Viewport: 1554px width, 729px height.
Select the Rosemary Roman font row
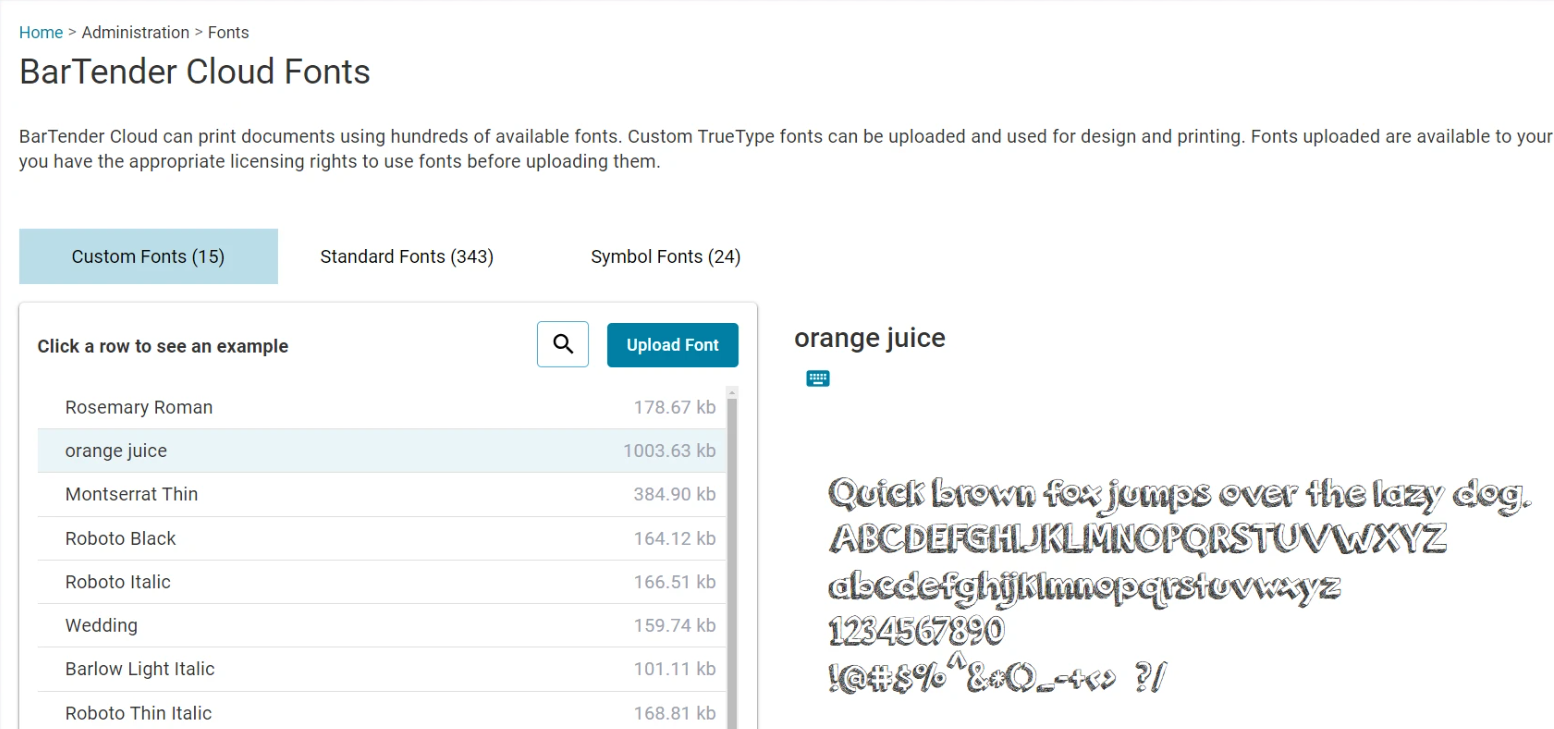click(382, 407)
